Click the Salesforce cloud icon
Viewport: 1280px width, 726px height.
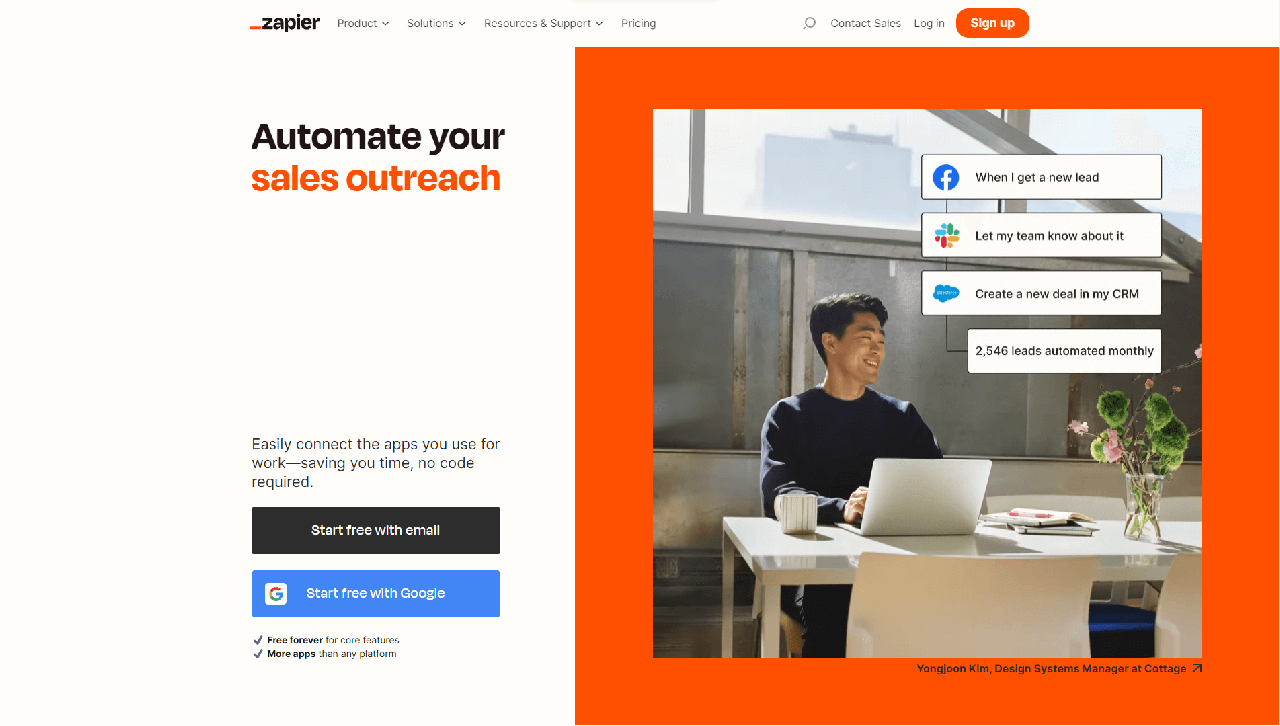[x=946, y=293]
